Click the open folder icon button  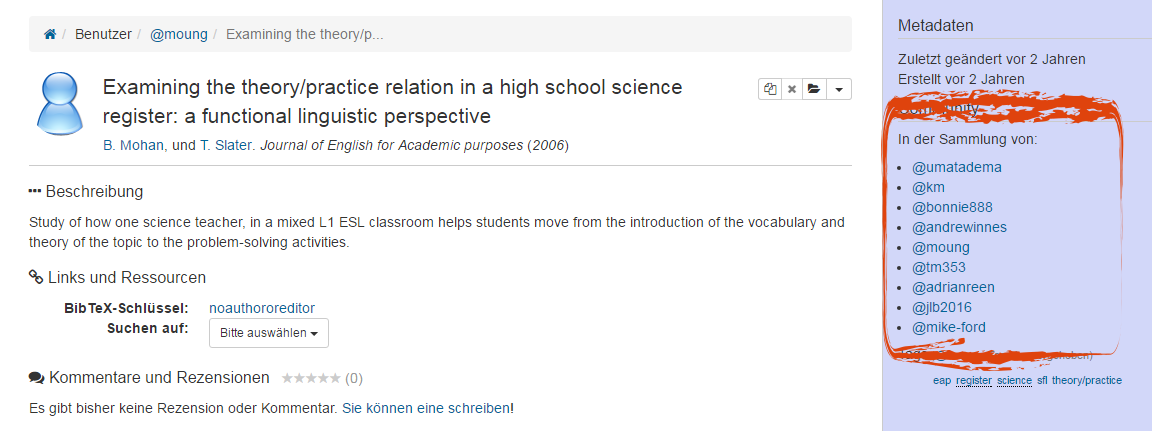pos(813,89)
